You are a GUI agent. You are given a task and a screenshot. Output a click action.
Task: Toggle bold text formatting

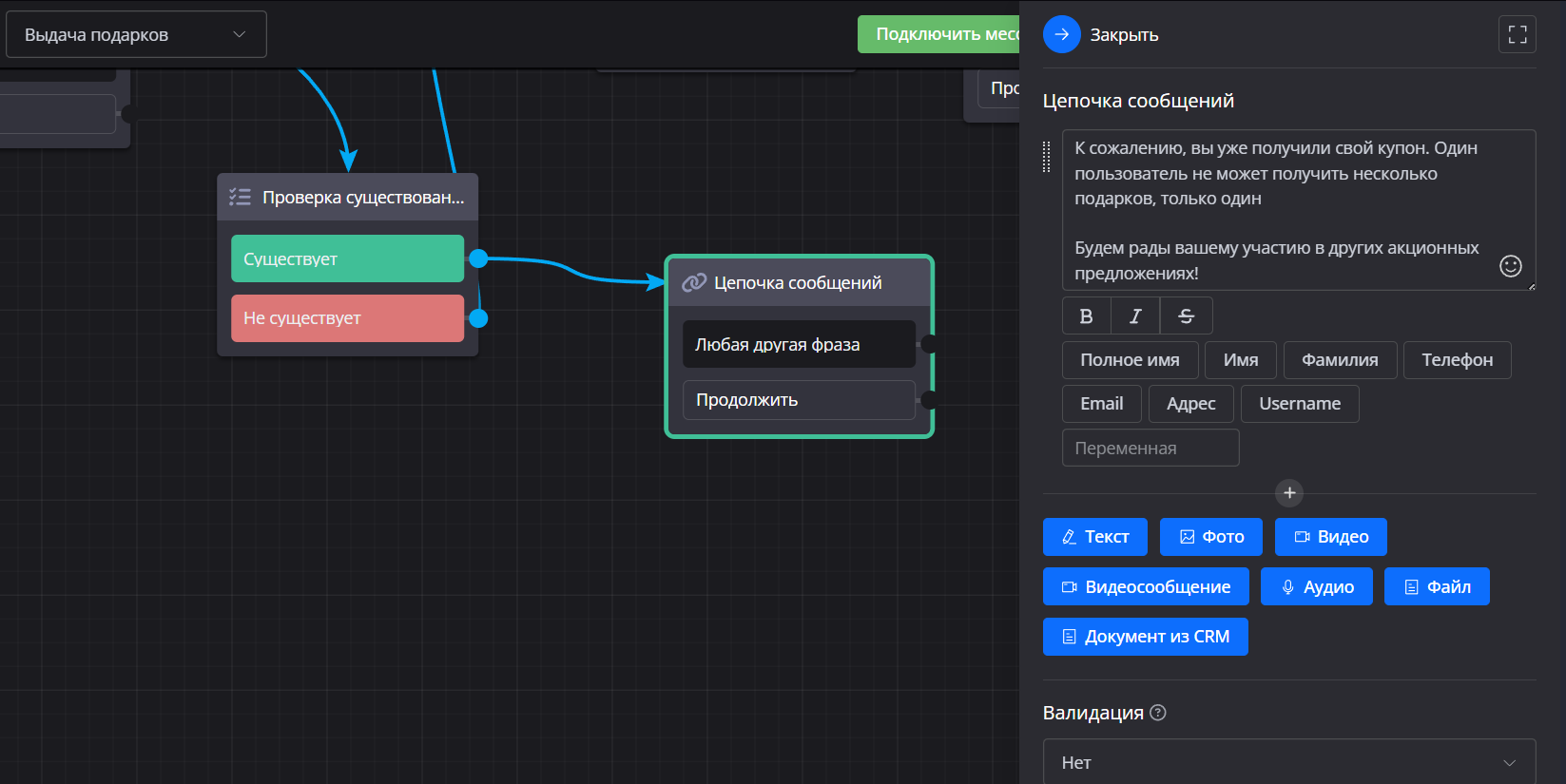coord(1086,316)
